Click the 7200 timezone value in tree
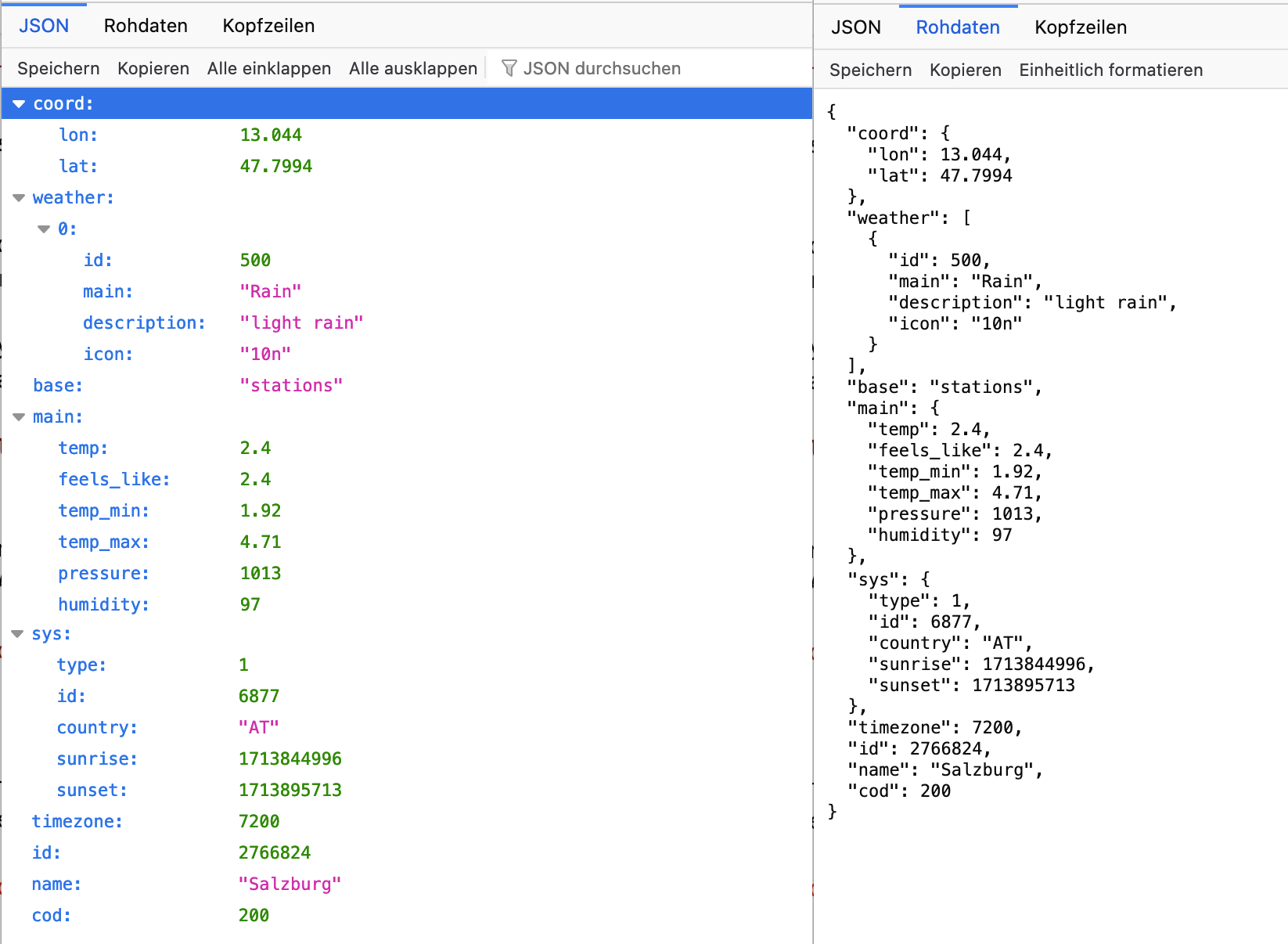 pyautogui.click(x=259, y=822)
